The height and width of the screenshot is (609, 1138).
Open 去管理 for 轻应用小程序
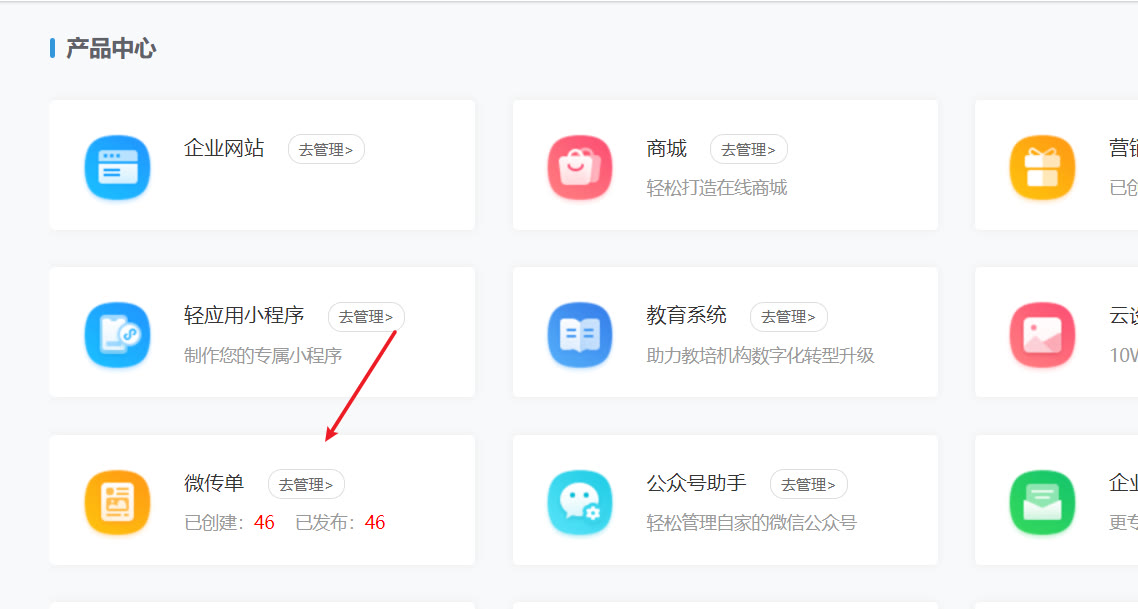point(366,316)
